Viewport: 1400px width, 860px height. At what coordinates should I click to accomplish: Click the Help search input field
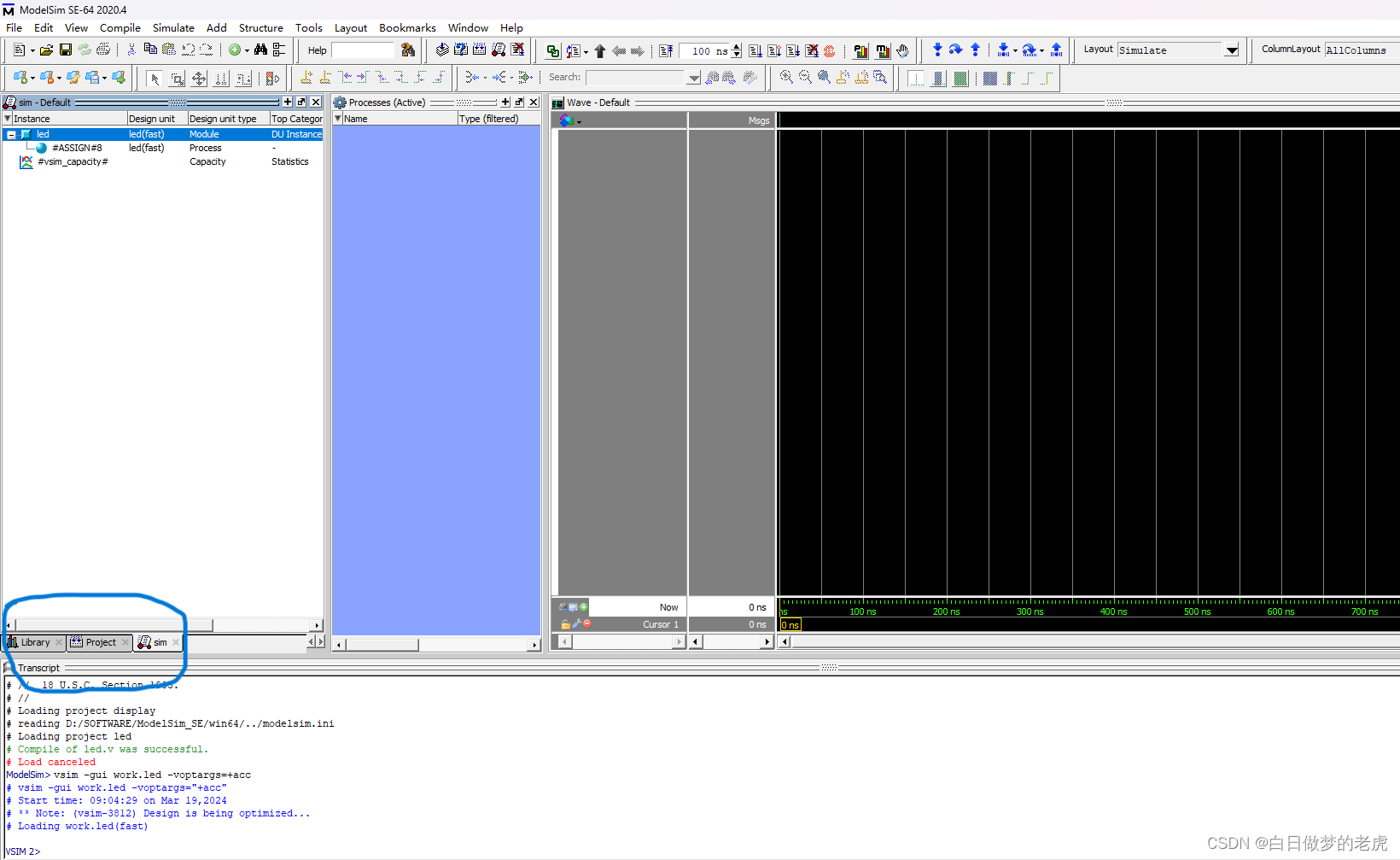[x=363, y=50]
